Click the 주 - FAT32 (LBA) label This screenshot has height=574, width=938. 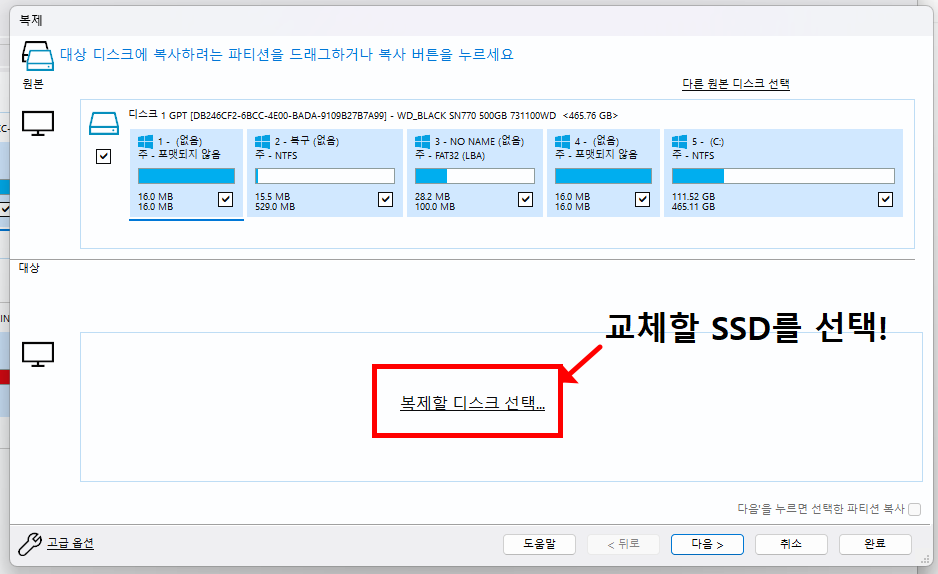click(450, 155)
